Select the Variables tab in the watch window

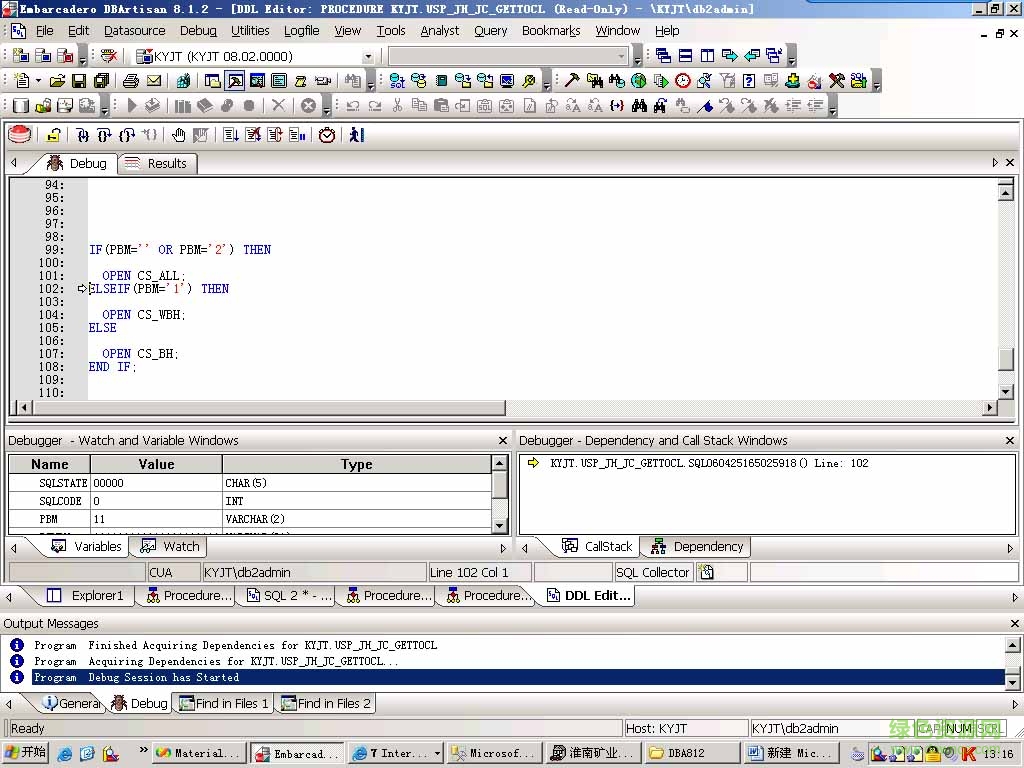pos(96,546)
